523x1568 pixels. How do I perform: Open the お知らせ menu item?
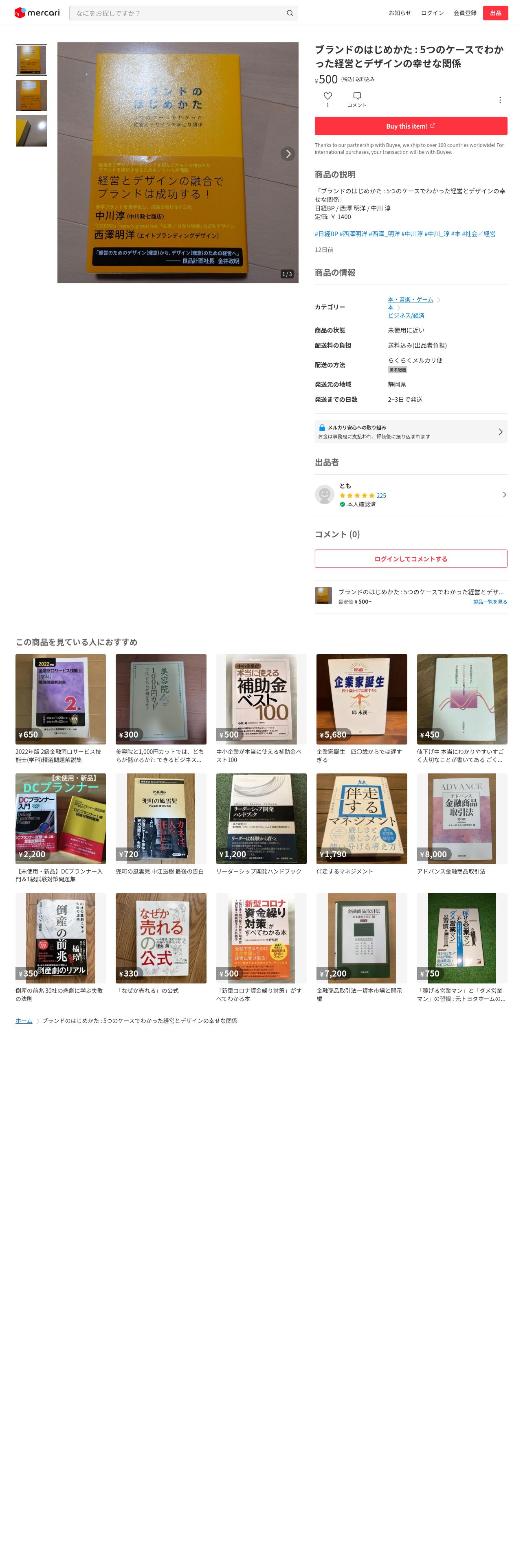tap(400, 13)
